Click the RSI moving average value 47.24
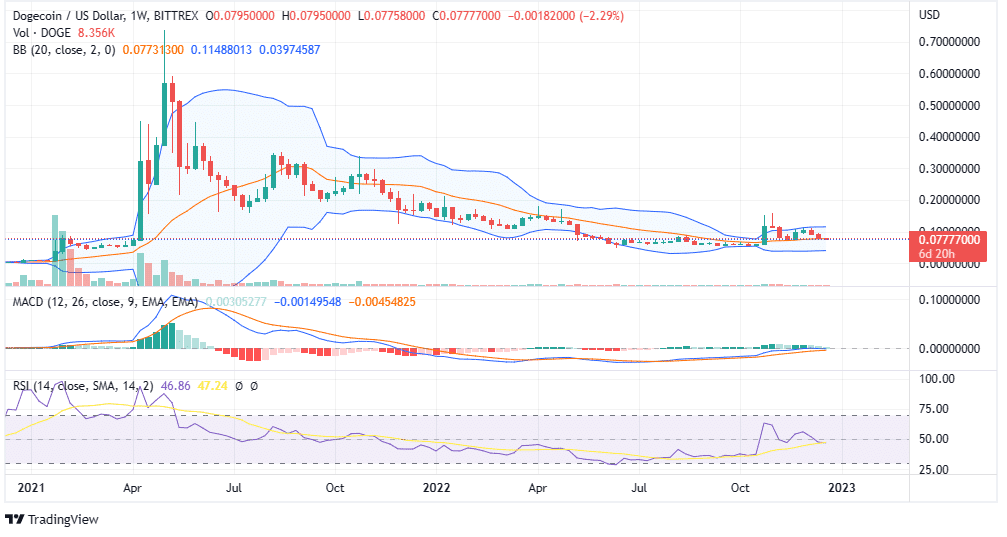 (x=212, y=386)
